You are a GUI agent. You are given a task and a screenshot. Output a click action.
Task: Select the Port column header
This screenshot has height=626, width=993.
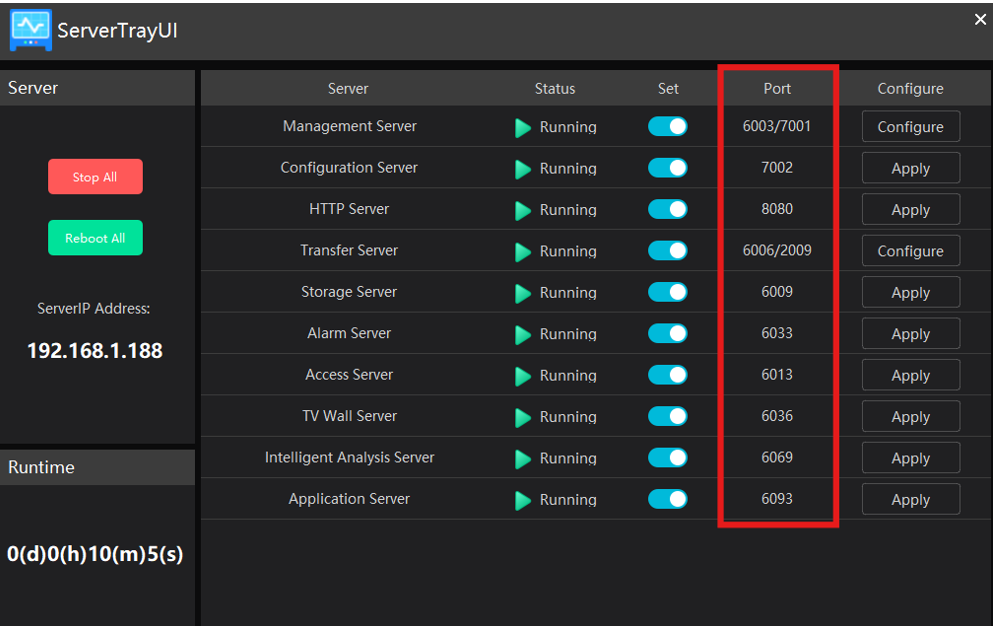[x=777, y=88]
